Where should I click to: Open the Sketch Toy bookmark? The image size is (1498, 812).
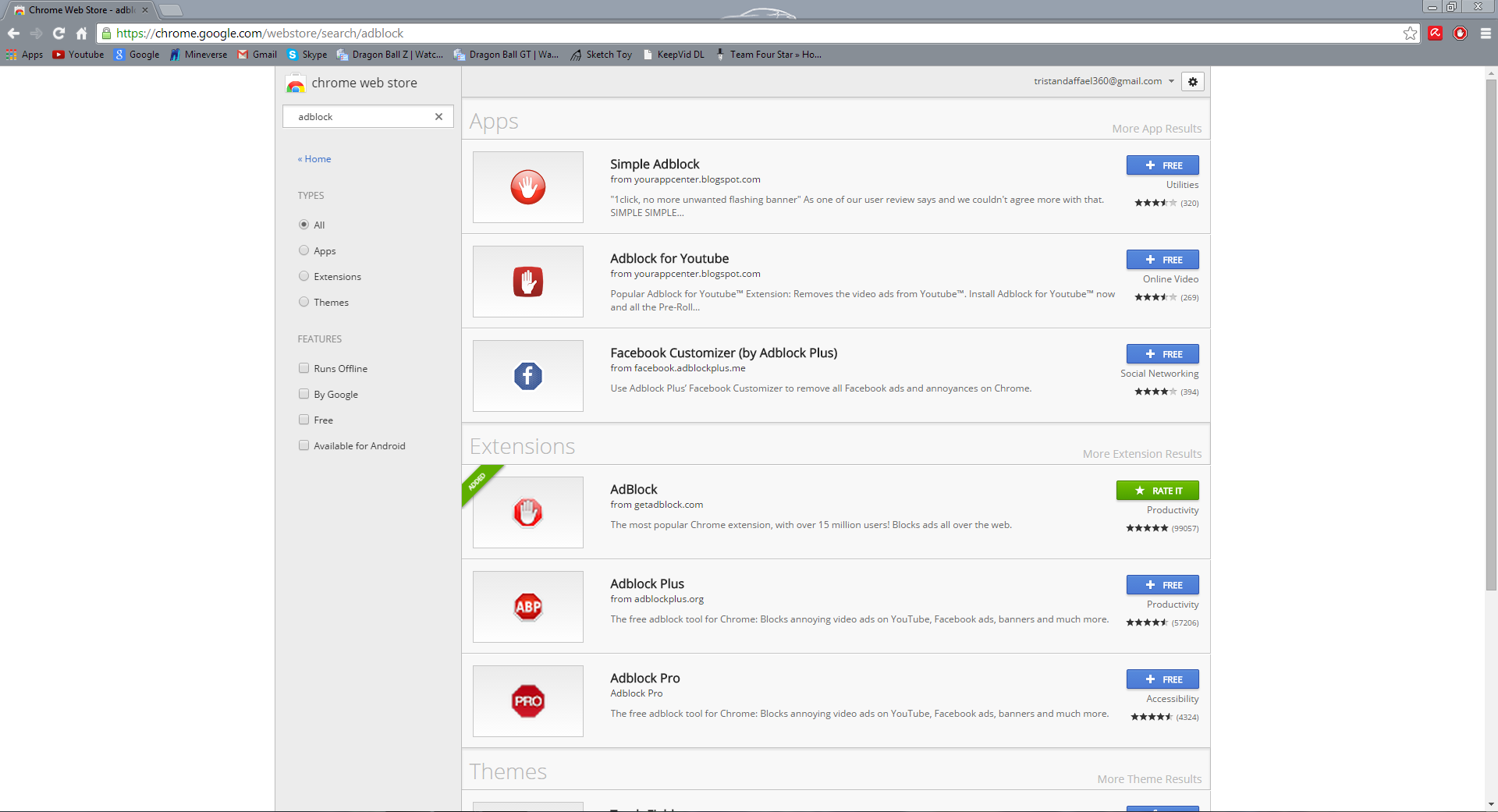click(601, 55)
